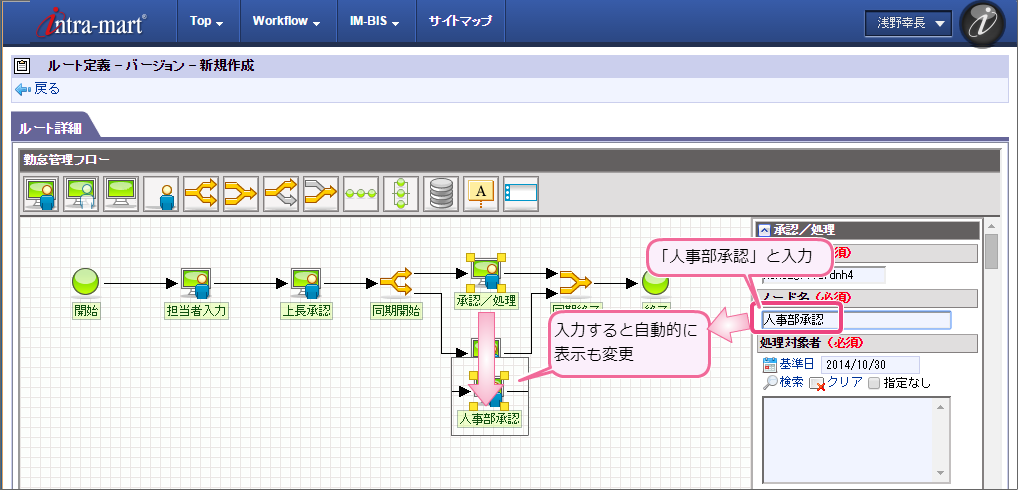The height and width of the screenshot is (490, 1018).
Task: Open the 浅野幸長 user dropdown
Action: [x=908, y=23]
